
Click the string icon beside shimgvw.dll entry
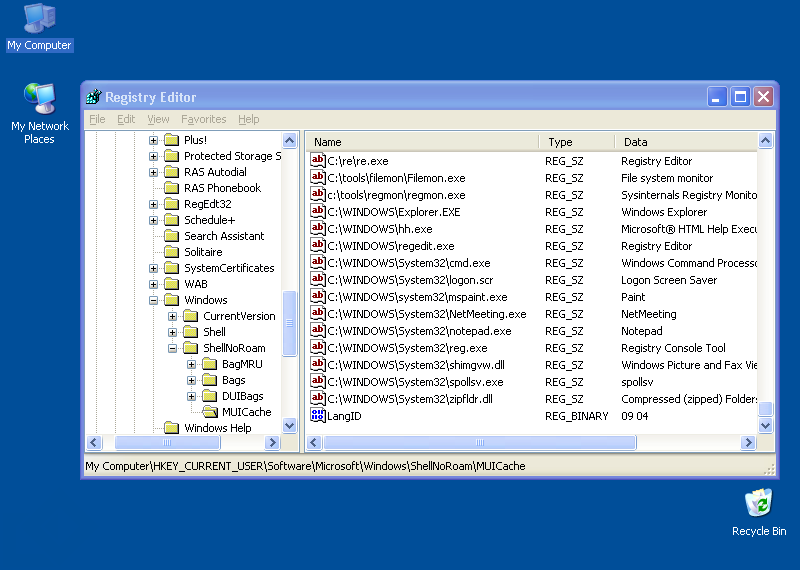(x=317, y=364)
